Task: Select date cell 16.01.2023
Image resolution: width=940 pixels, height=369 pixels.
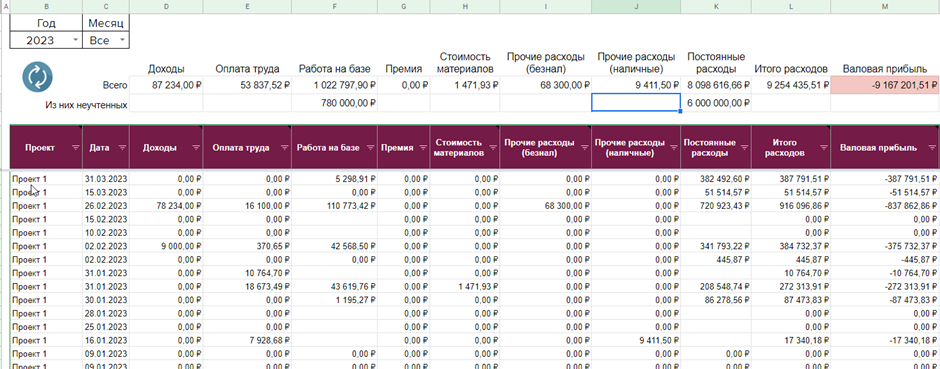Action: click(x=106, y=340)
